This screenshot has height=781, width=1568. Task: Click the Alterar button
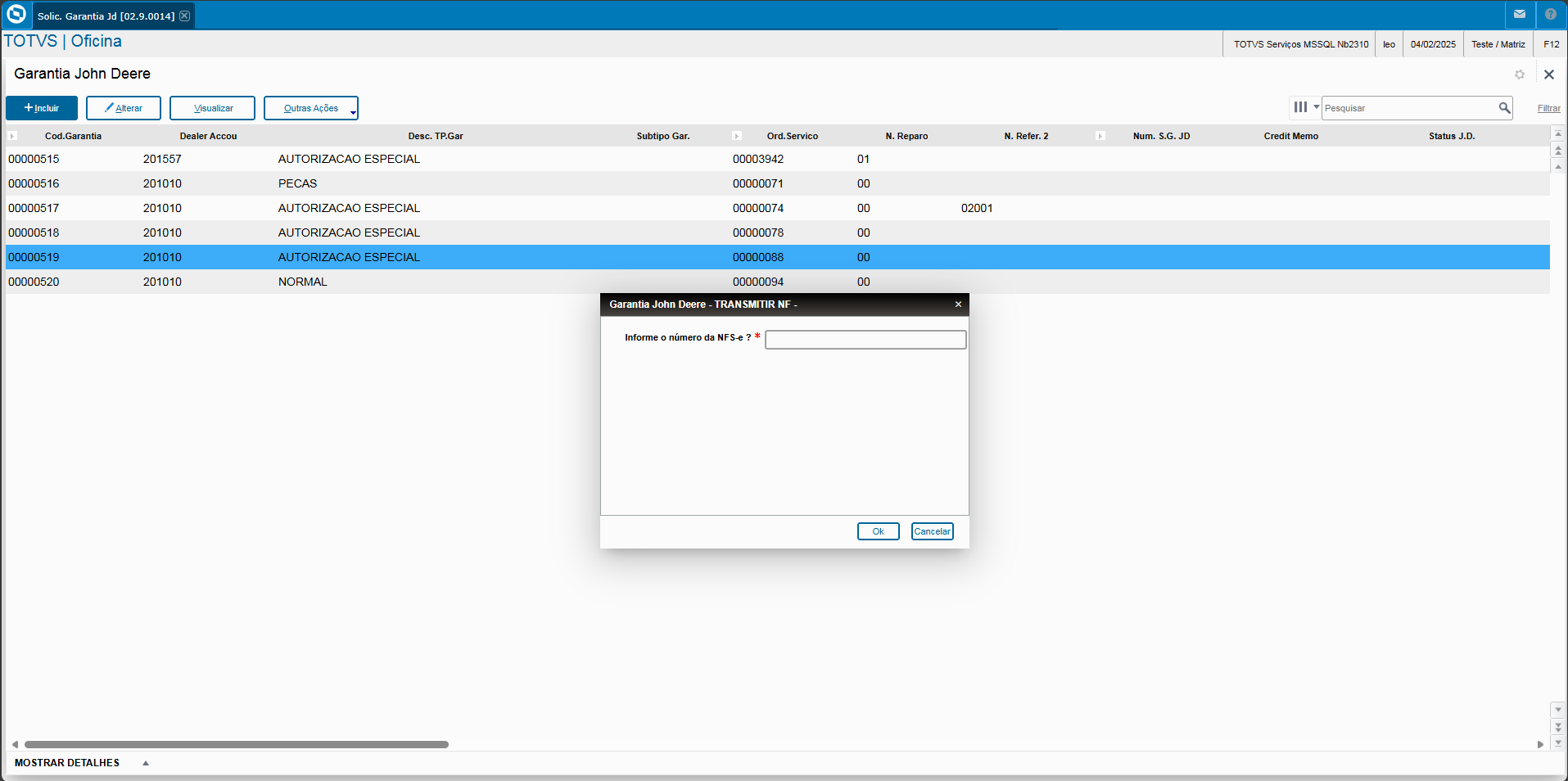coord(124,108)
